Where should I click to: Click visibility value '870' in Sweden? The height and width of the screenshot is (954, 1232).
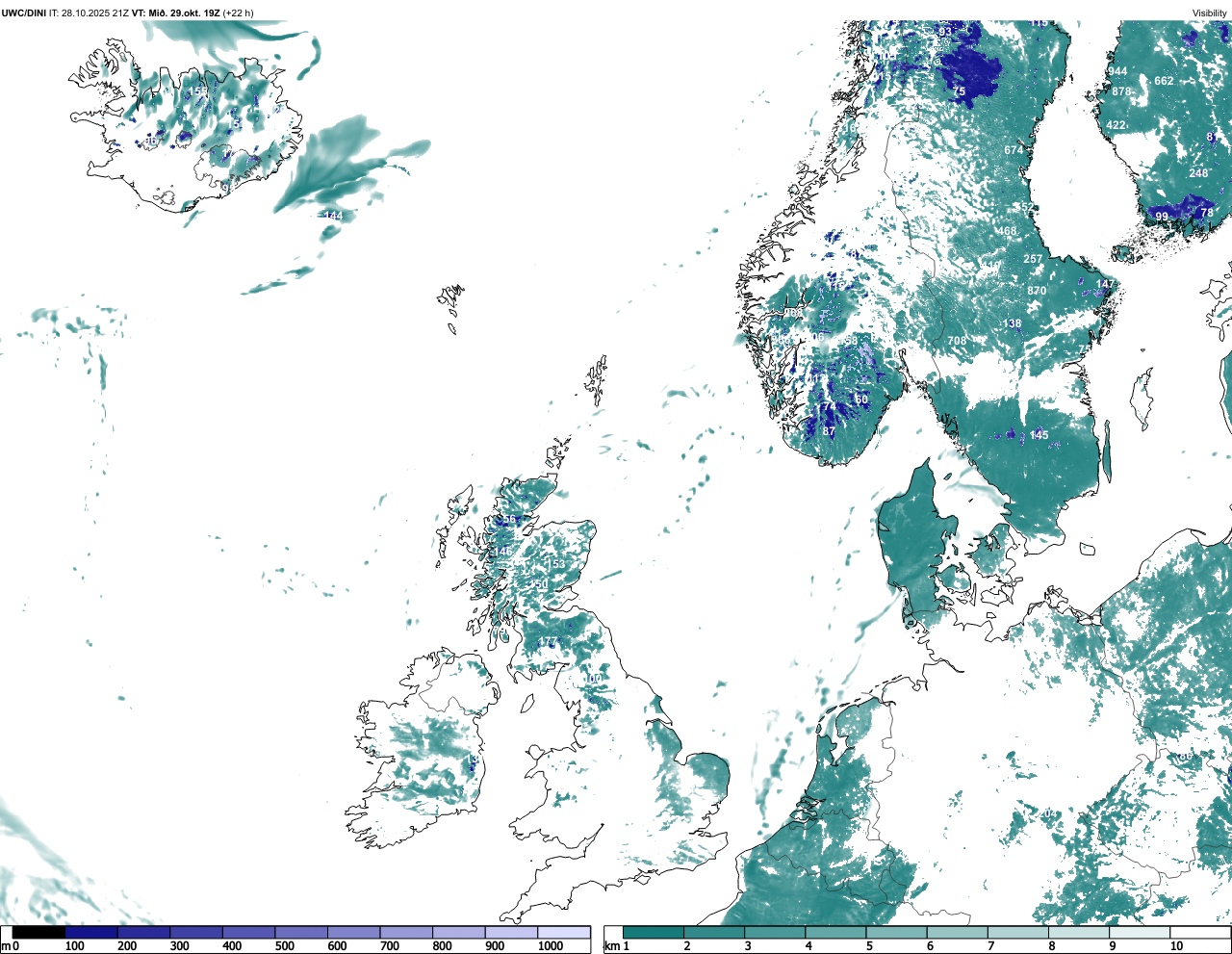click(1037, 292)
